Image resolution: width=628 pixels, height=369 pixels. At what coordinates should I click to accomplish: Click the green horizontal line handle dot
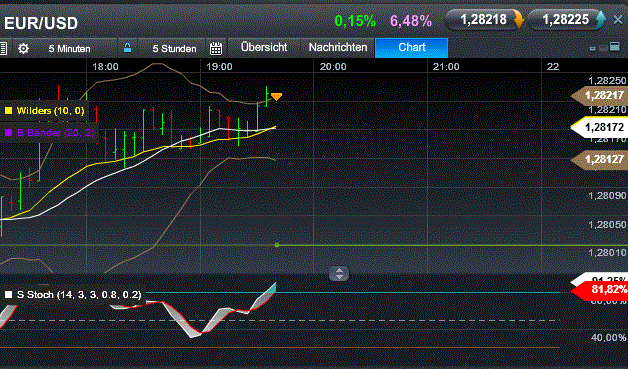tap(277, 245)
